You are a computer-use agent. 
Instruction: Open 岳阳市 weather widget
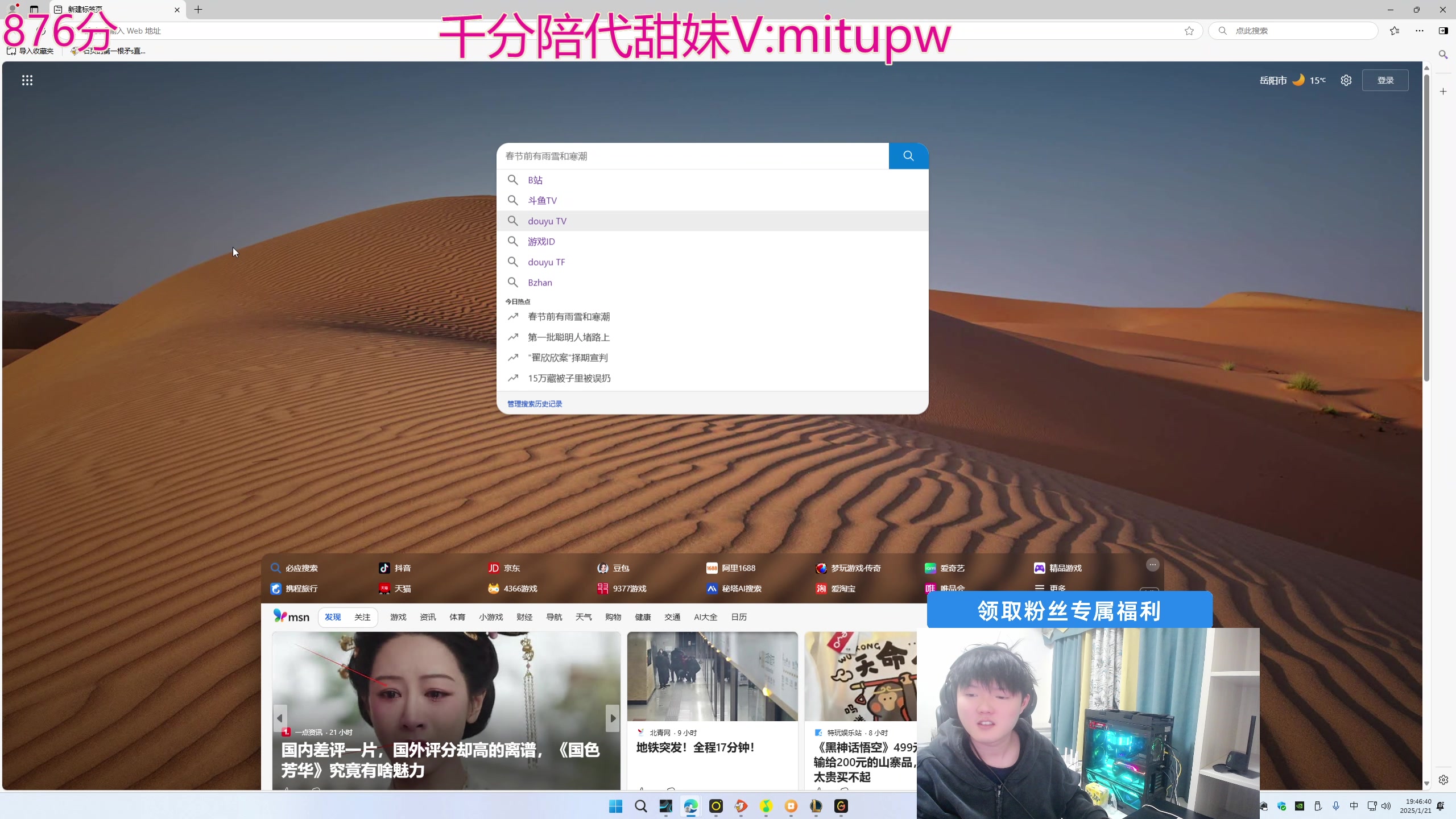1292,80
